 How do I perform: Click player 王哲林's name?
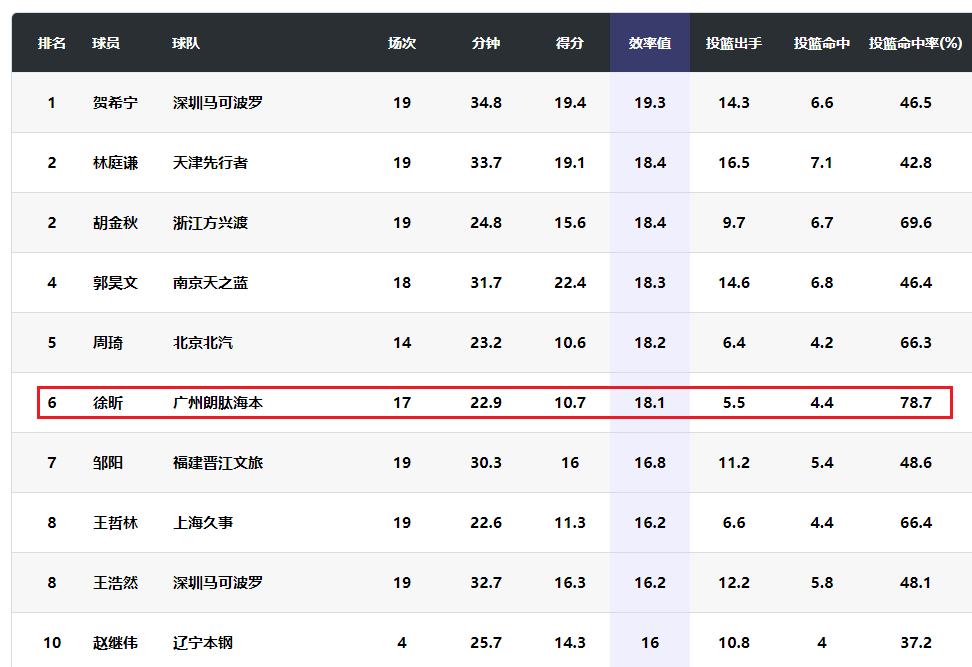tap(115, 523)
